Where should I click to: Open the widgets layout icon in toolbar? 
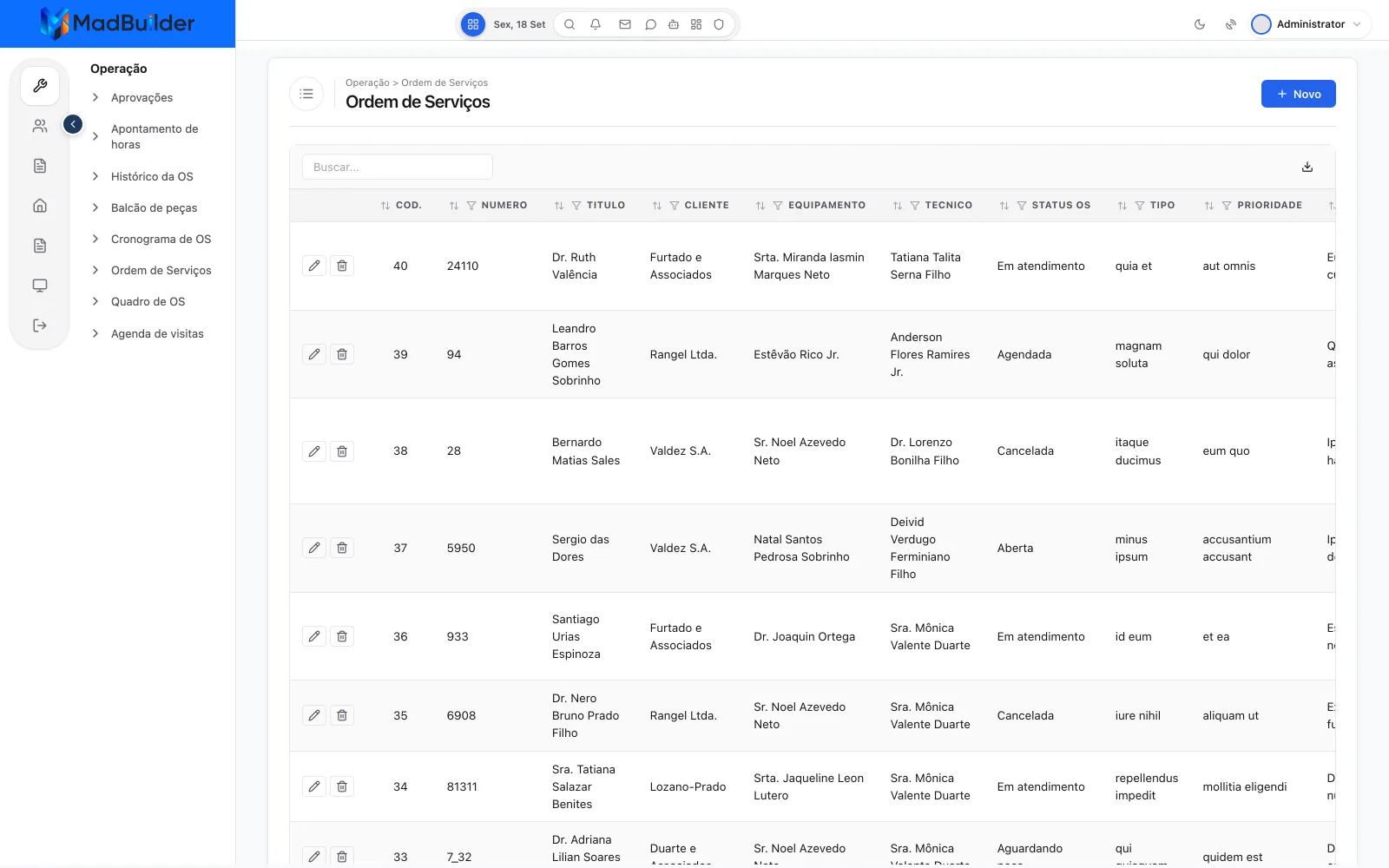tap(696, 24)
